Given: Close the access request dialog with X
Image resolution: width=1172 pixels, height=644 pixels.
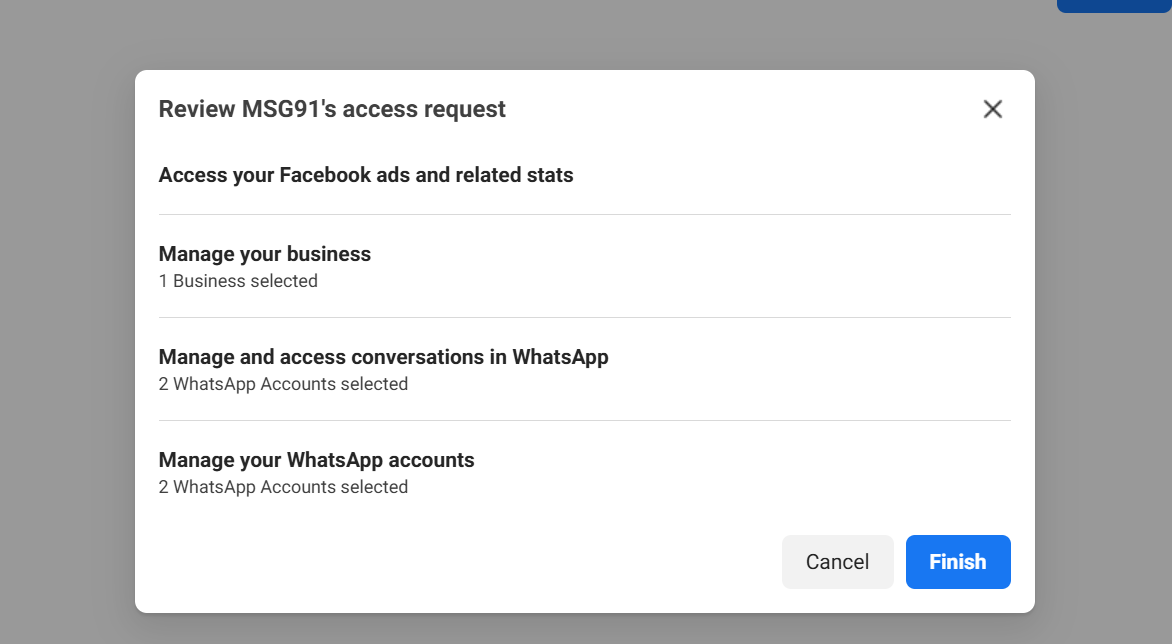Looking at the screenshot, I should [992, 109].
